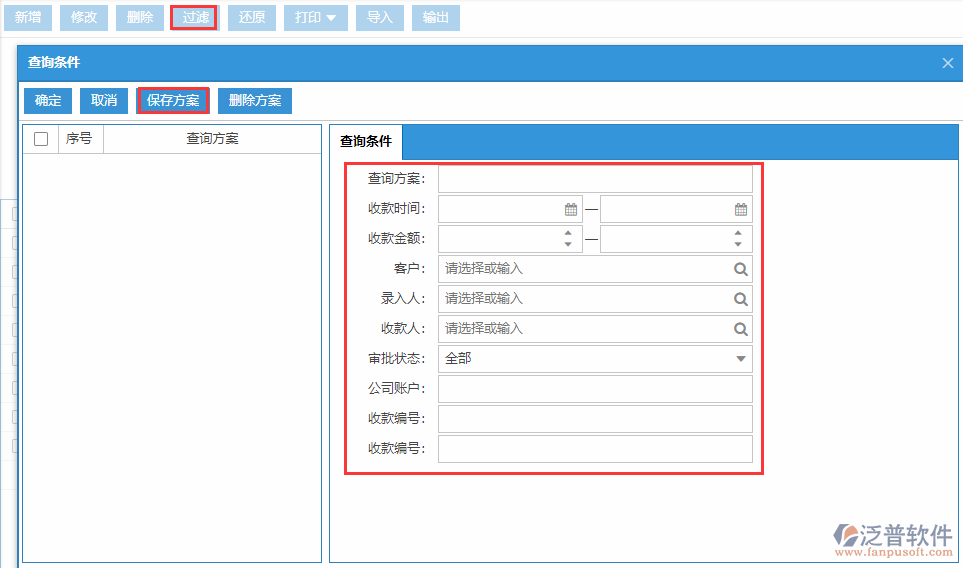Image resolution: width=963 pixels, height=568 pixels.
Task: Open the end date calendar for 收款时间
Action: point(741,209)
